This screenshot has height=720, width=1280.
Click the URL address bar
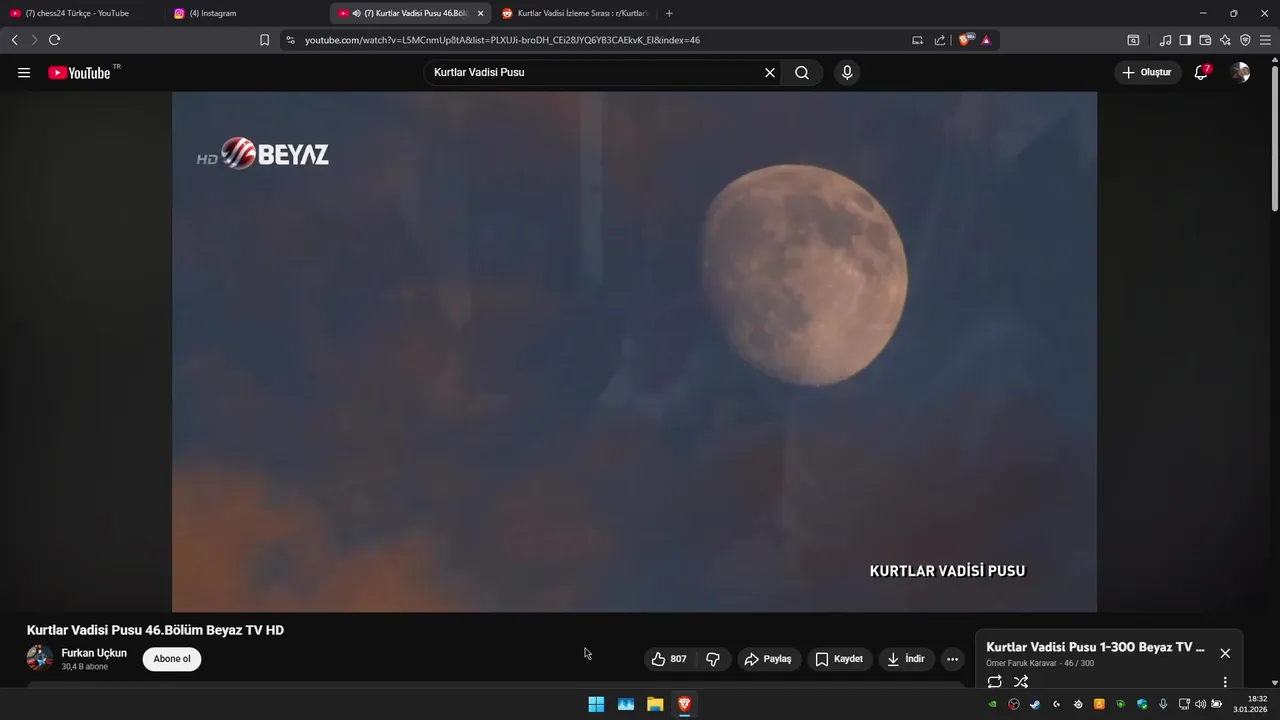pyautogui.click(x=600, y=40)
